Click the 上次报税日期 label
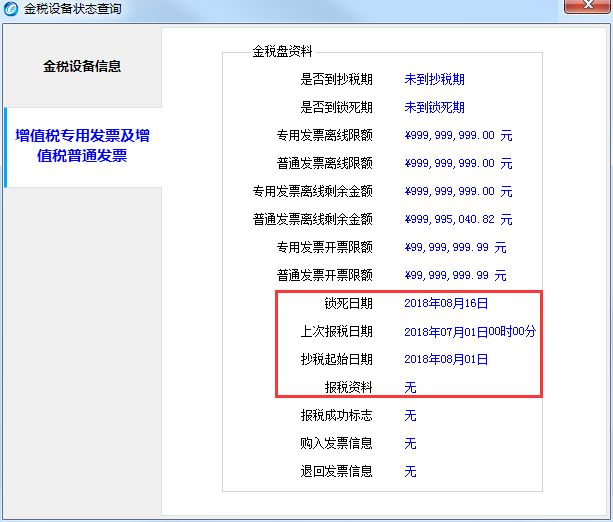This screenshot has width=613, height=522. point(336,332)
